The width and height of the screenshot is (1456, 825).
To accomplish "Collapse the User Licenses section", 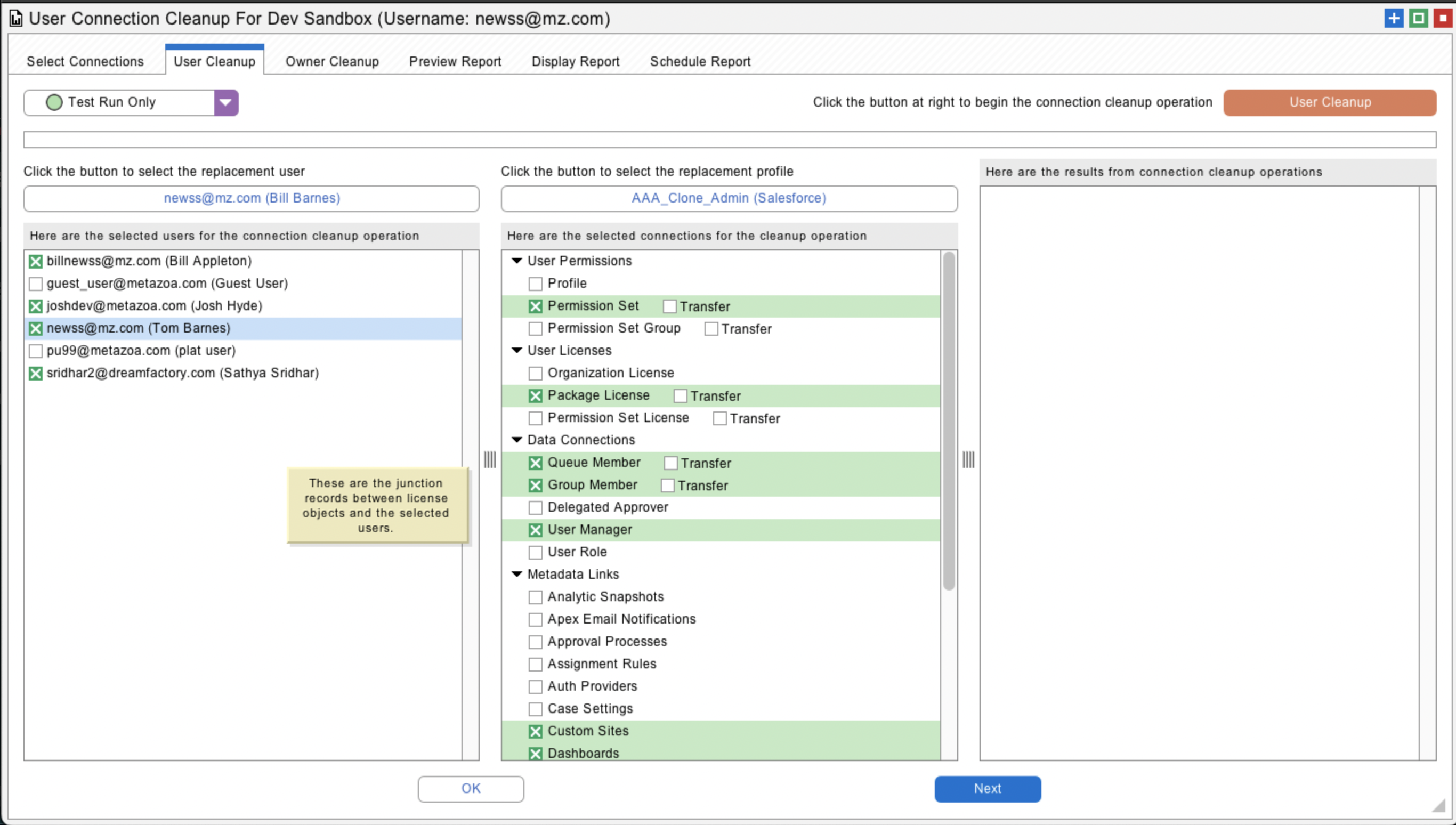I will pos(516,350).
